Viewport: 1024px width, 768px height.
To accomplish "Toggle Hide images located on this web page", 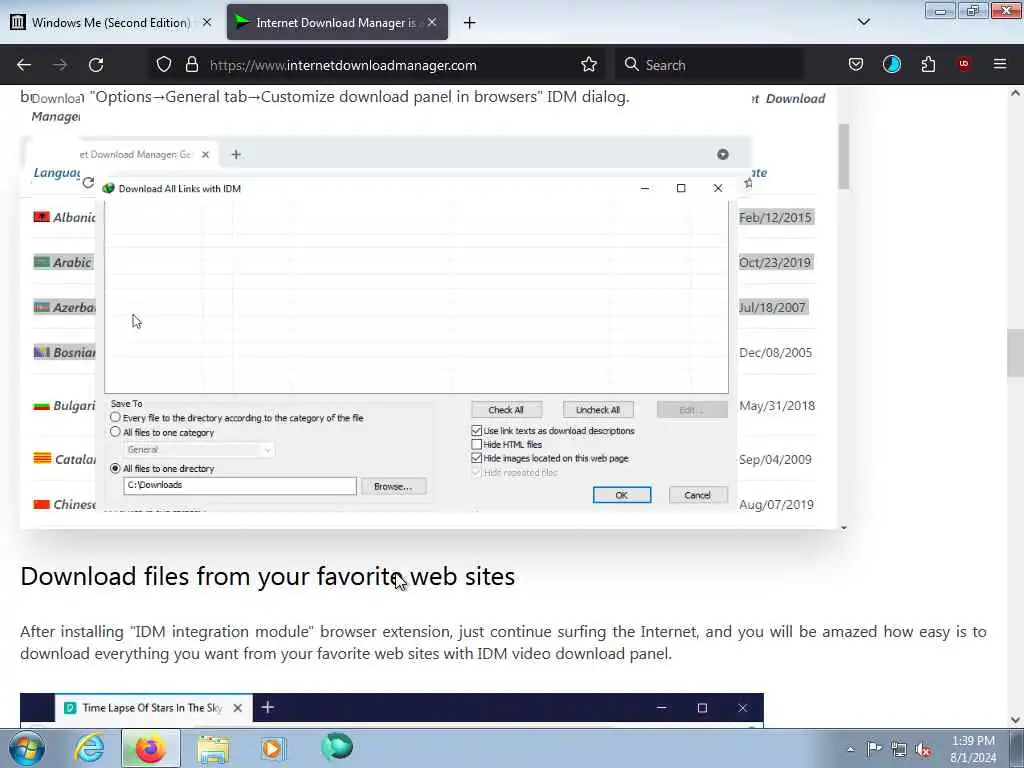I will point(477,458).
